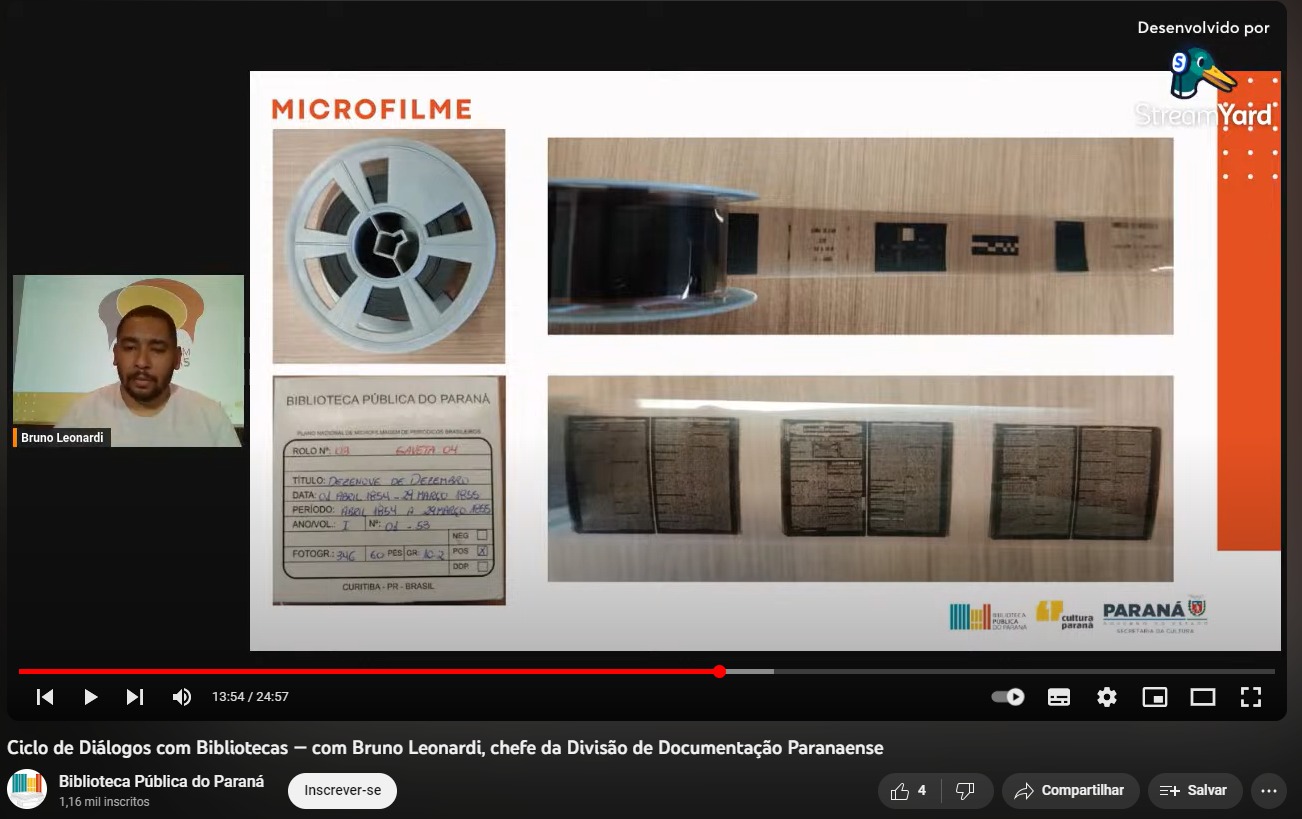Skip to the previous video
This screenshot has width=1302, height=819.
point(45,697)
